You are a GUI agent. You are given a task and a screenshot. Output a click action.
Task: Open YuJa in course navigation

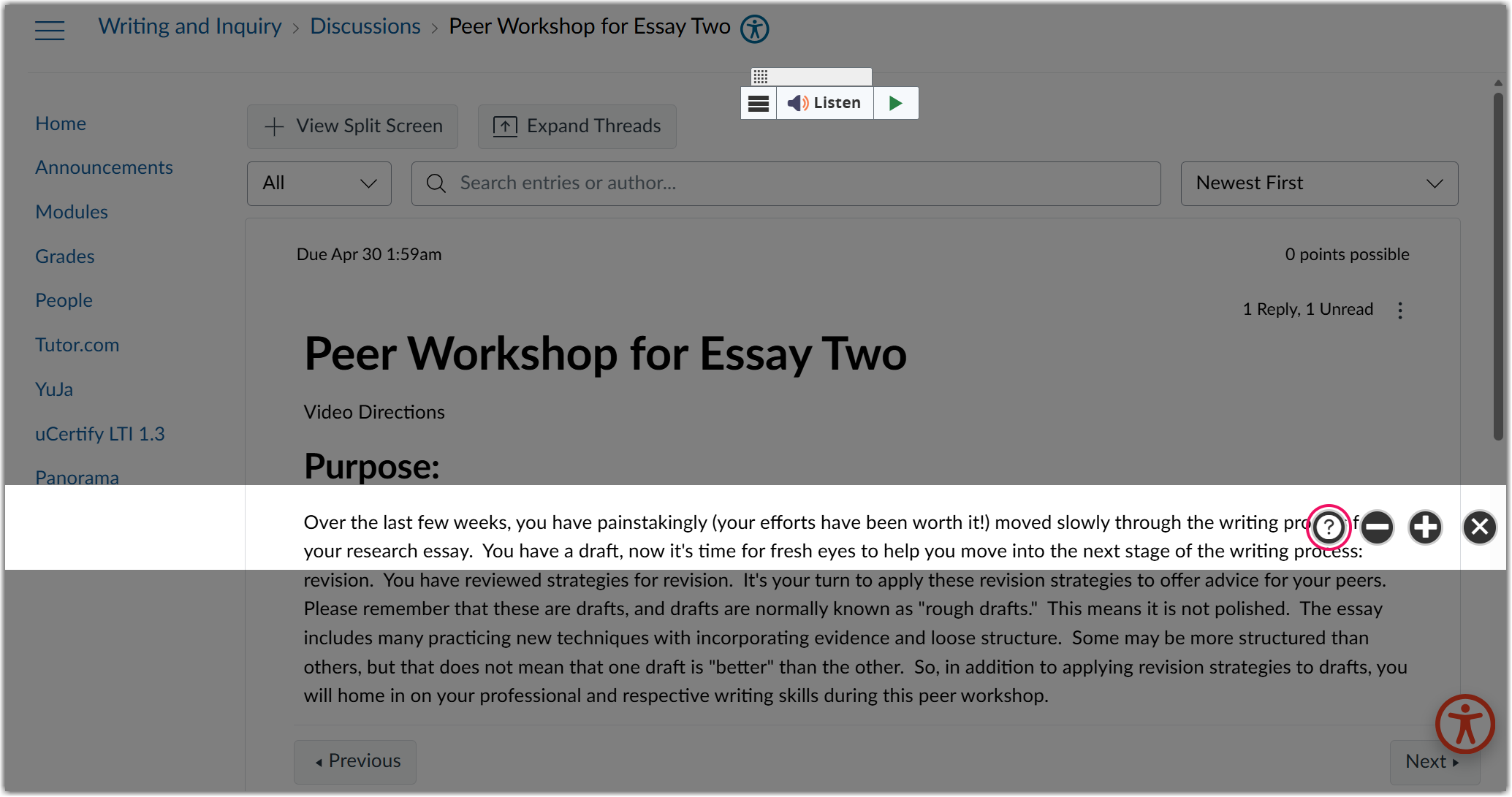coord(54,389)
